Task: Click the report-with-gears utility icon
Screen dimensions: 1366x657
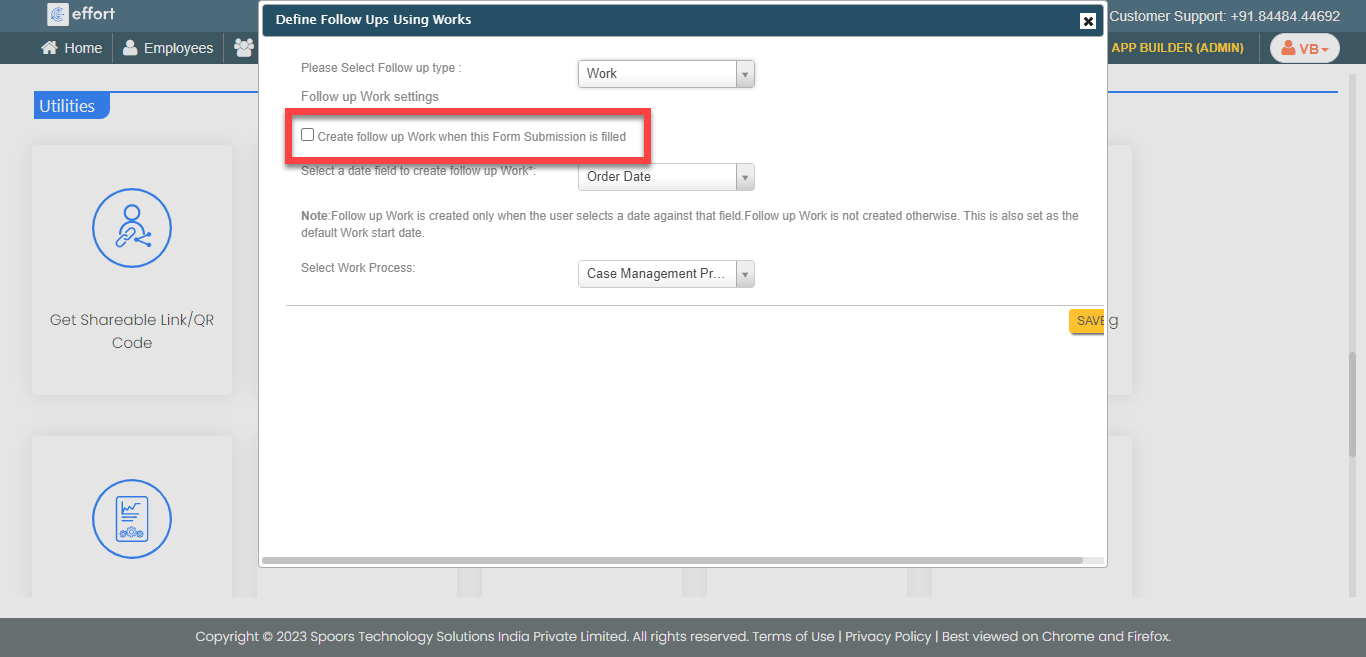Action: 132,519
